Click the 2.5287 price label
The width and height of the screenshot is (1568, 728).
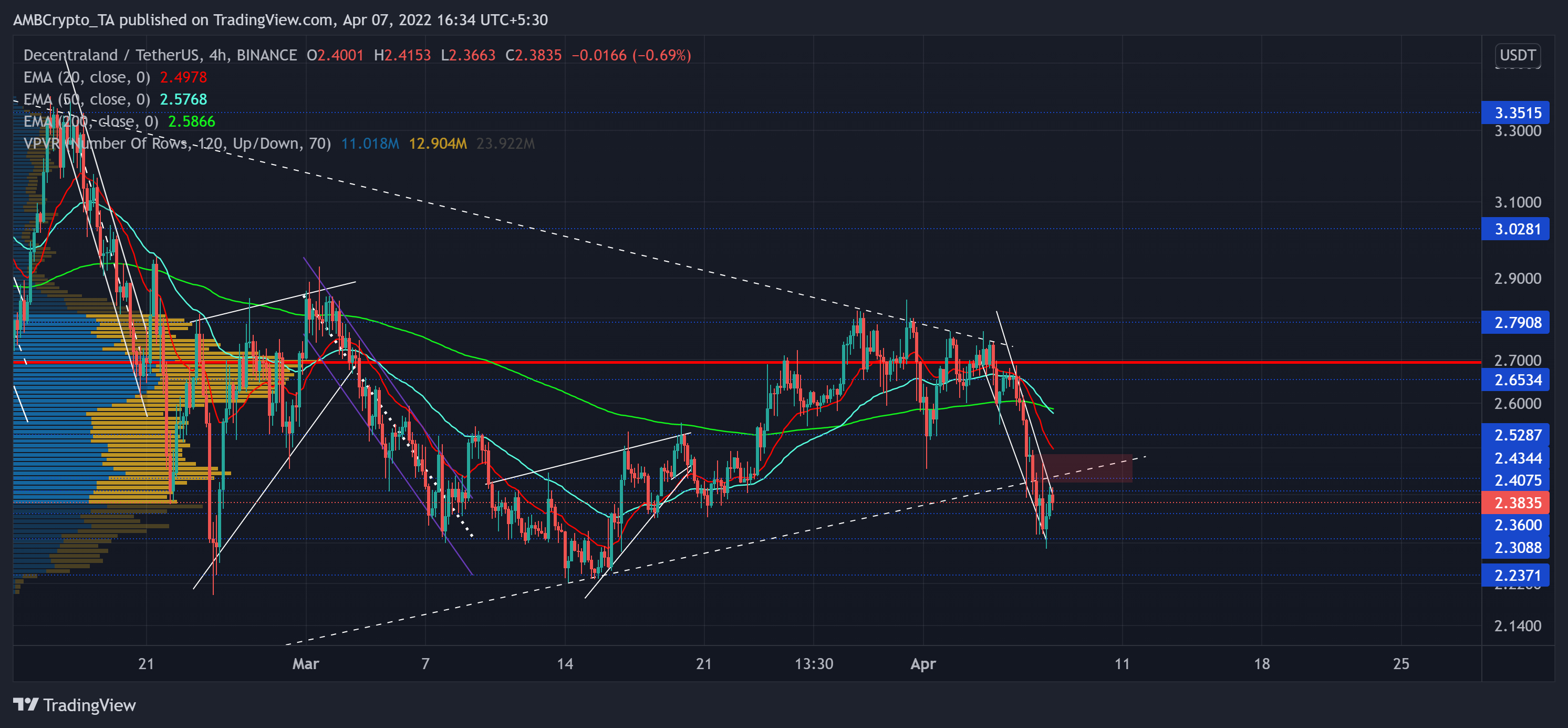tap(1515, 435)
